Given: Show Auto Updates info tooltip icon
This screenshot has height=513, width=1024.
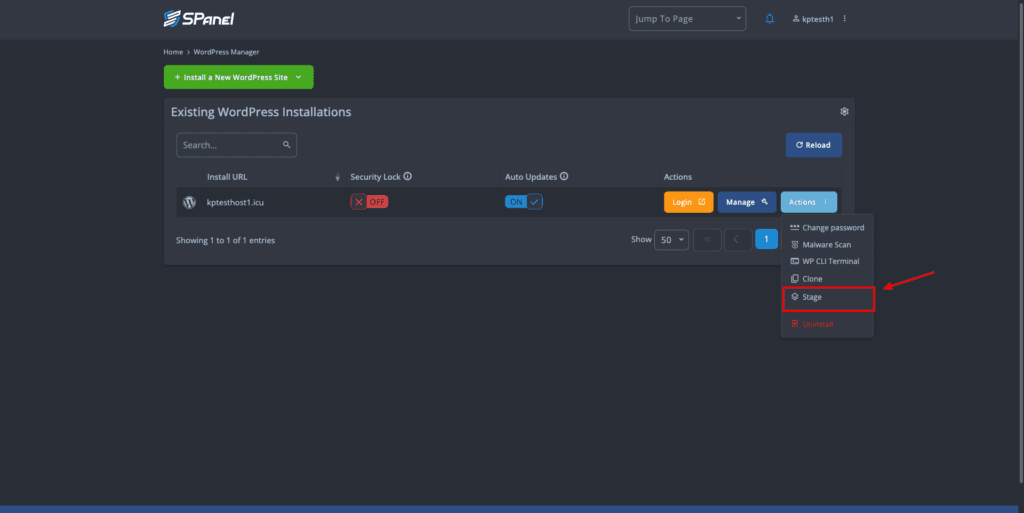Looking at the screenshot, I should coord(564,176).
